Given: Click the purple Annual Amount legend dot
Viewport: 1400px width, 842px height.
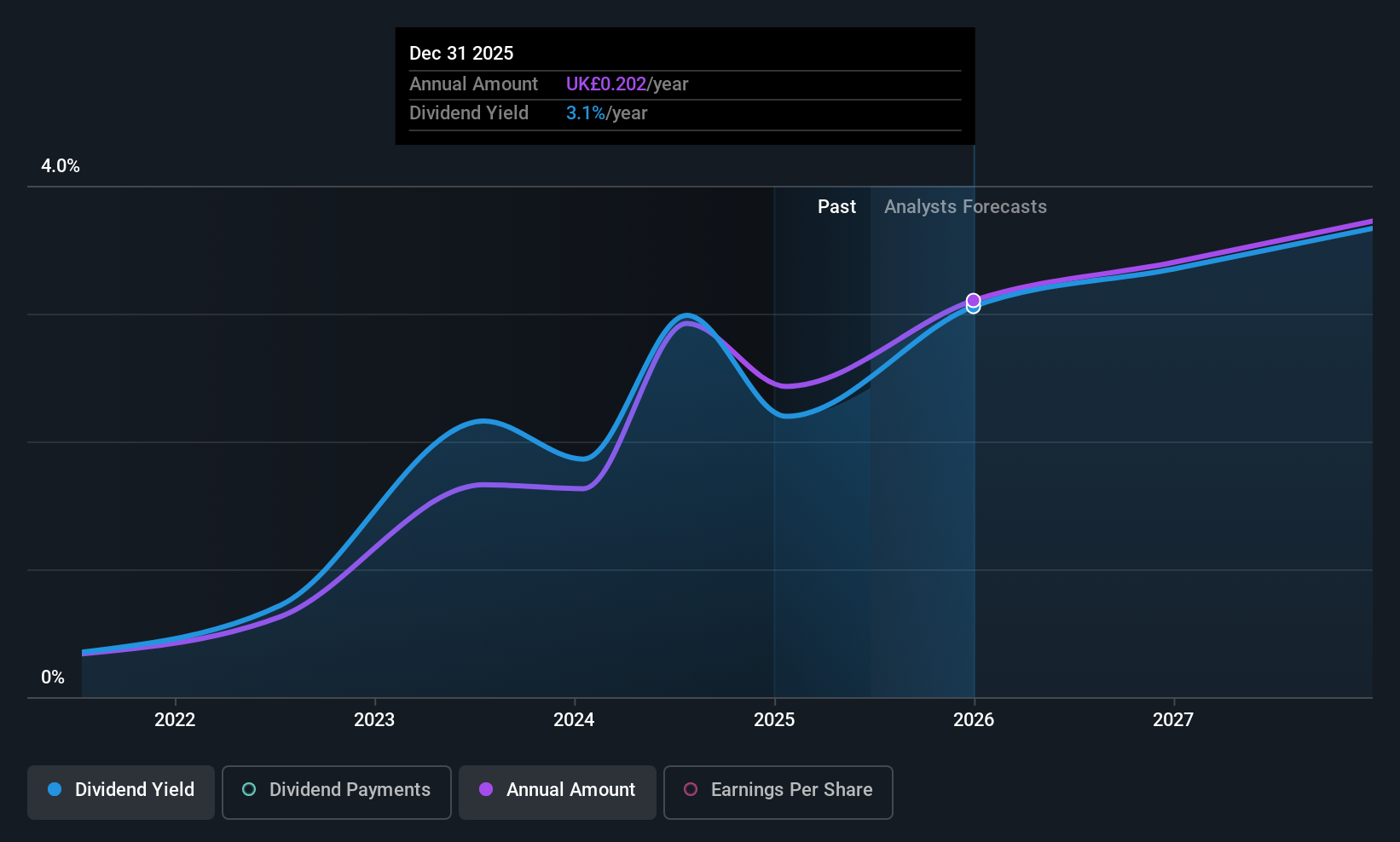Looking at the screenshot, I should click(486, 789).
